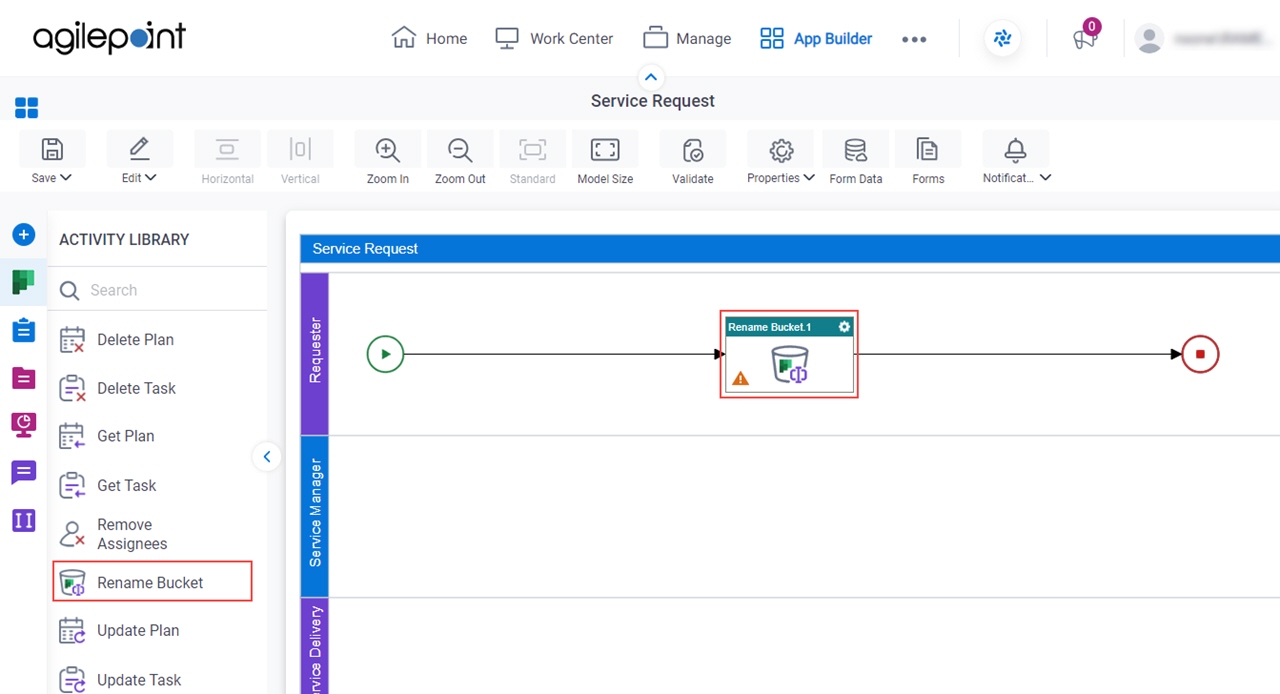Select the Service Manager swimlane header
Image resolution: width=1280 pixels, height=694 pixels.
pyautogui.click(x=315, y=515)
